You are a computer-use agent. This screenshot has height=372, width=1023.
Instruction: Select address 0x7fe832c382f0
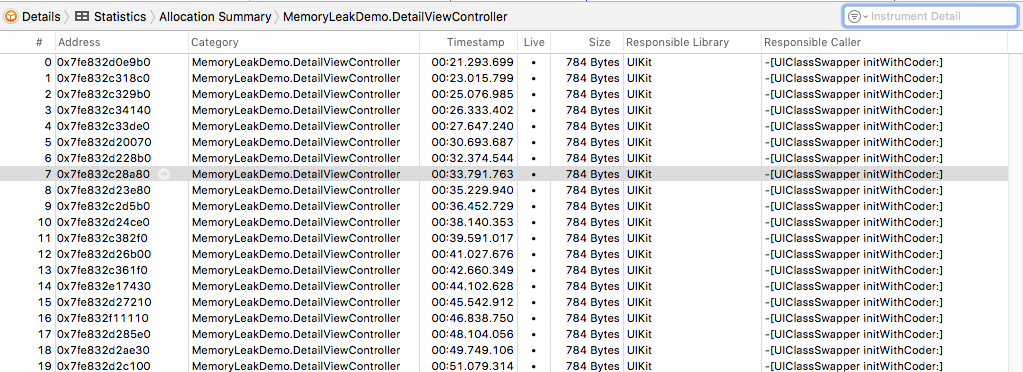coord(102,238)
